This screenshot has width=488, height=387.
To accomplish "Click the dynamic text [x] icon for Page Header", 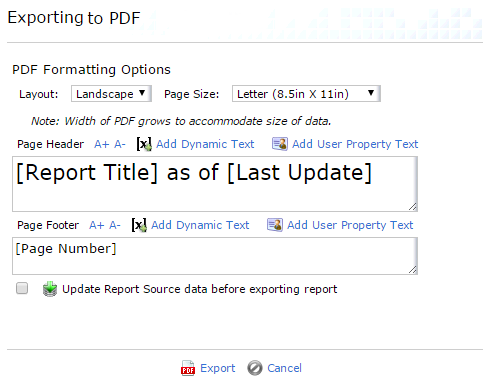I will (x=144, y=144).
